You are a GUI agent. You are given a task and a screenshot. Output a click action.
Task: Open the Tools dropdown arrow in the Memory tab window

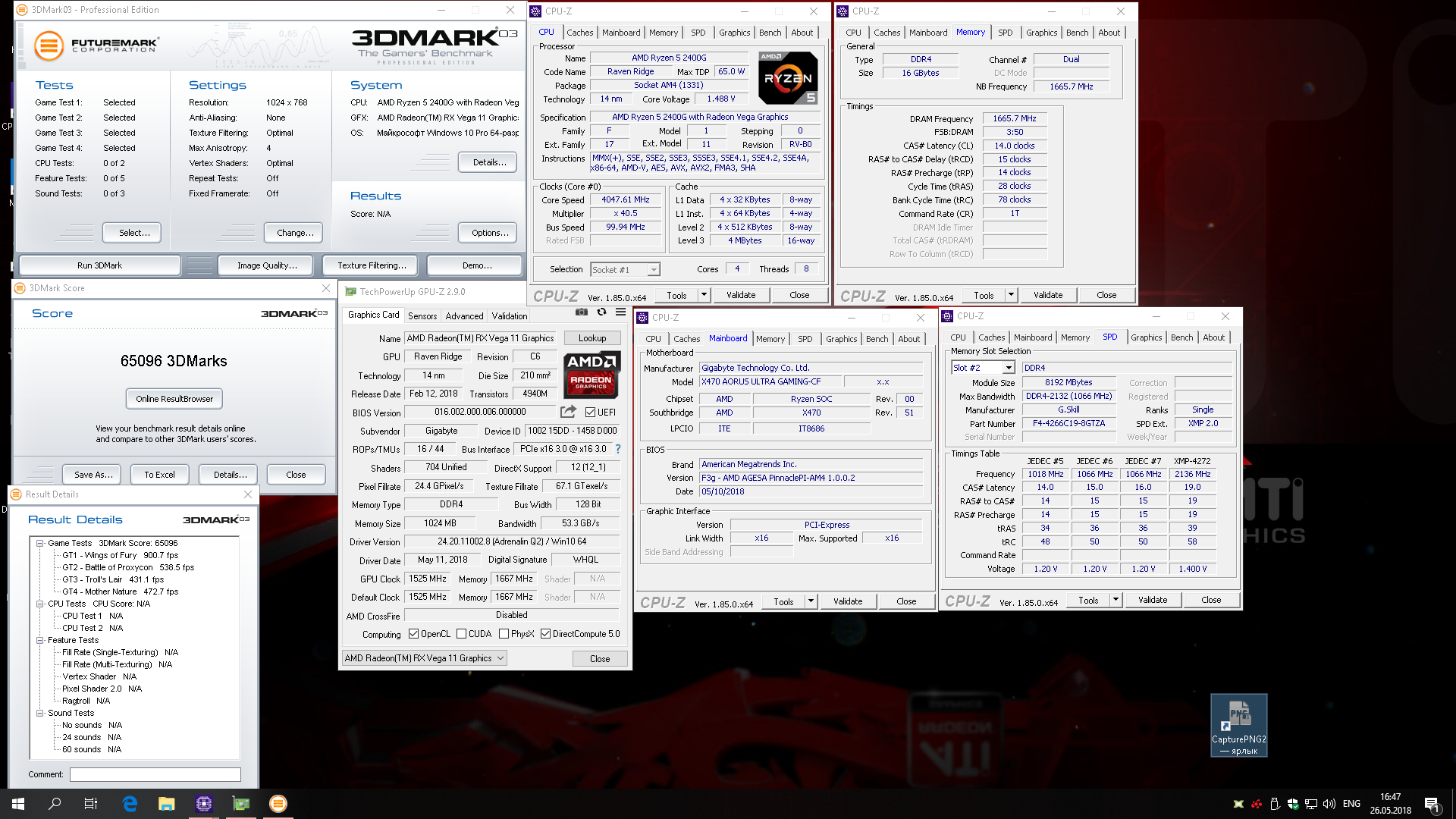[x=1011, y=295]
